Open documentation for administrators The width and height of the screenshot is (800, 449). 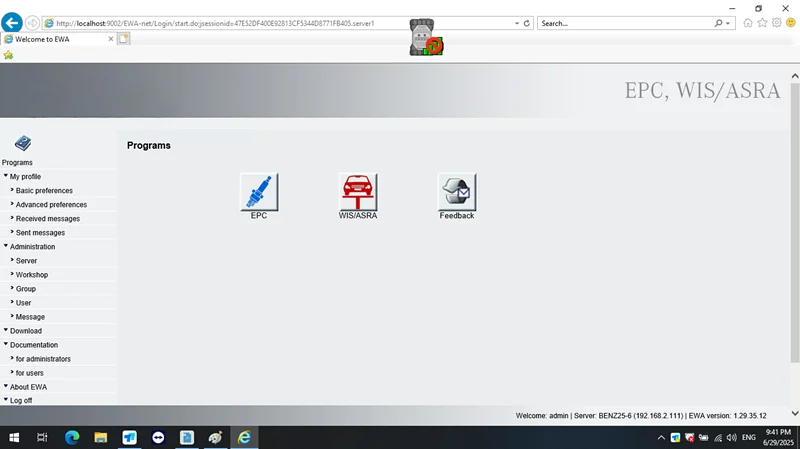pos(43,359)
